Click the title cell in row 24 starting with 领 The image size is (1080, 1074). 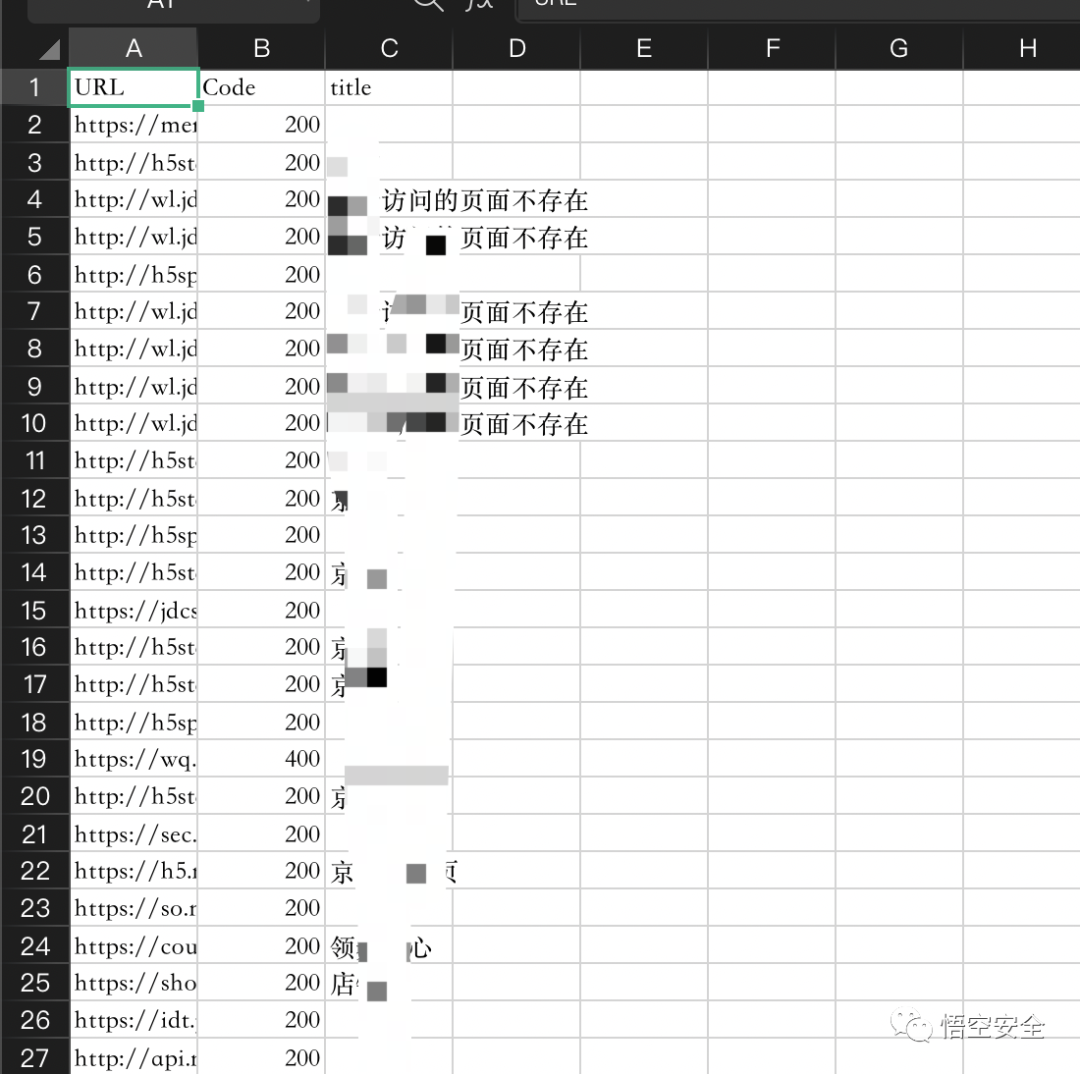pos(389,946)
